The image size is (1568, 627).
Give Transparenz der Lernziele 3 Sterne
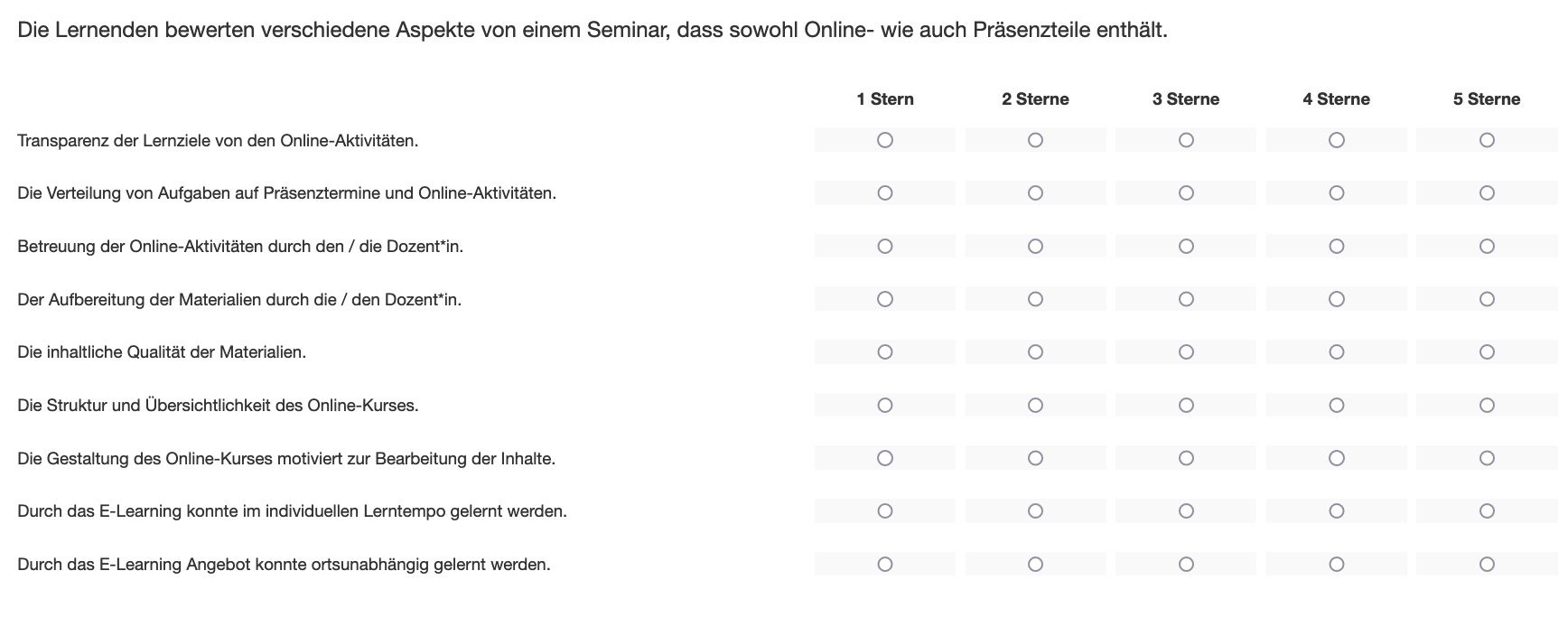coord(1186,140)
